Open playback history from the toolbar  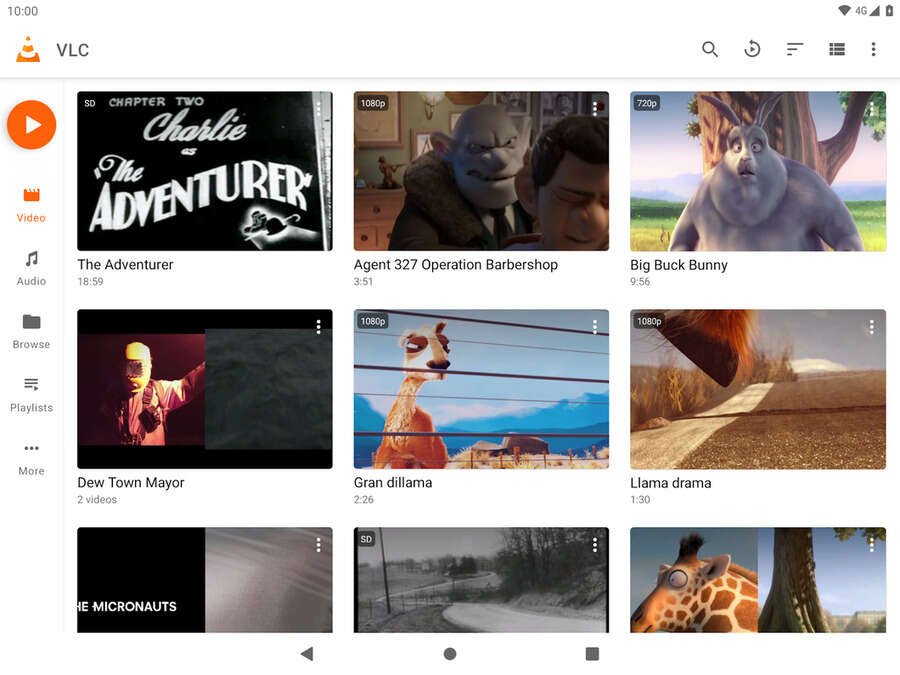(752, 48)
